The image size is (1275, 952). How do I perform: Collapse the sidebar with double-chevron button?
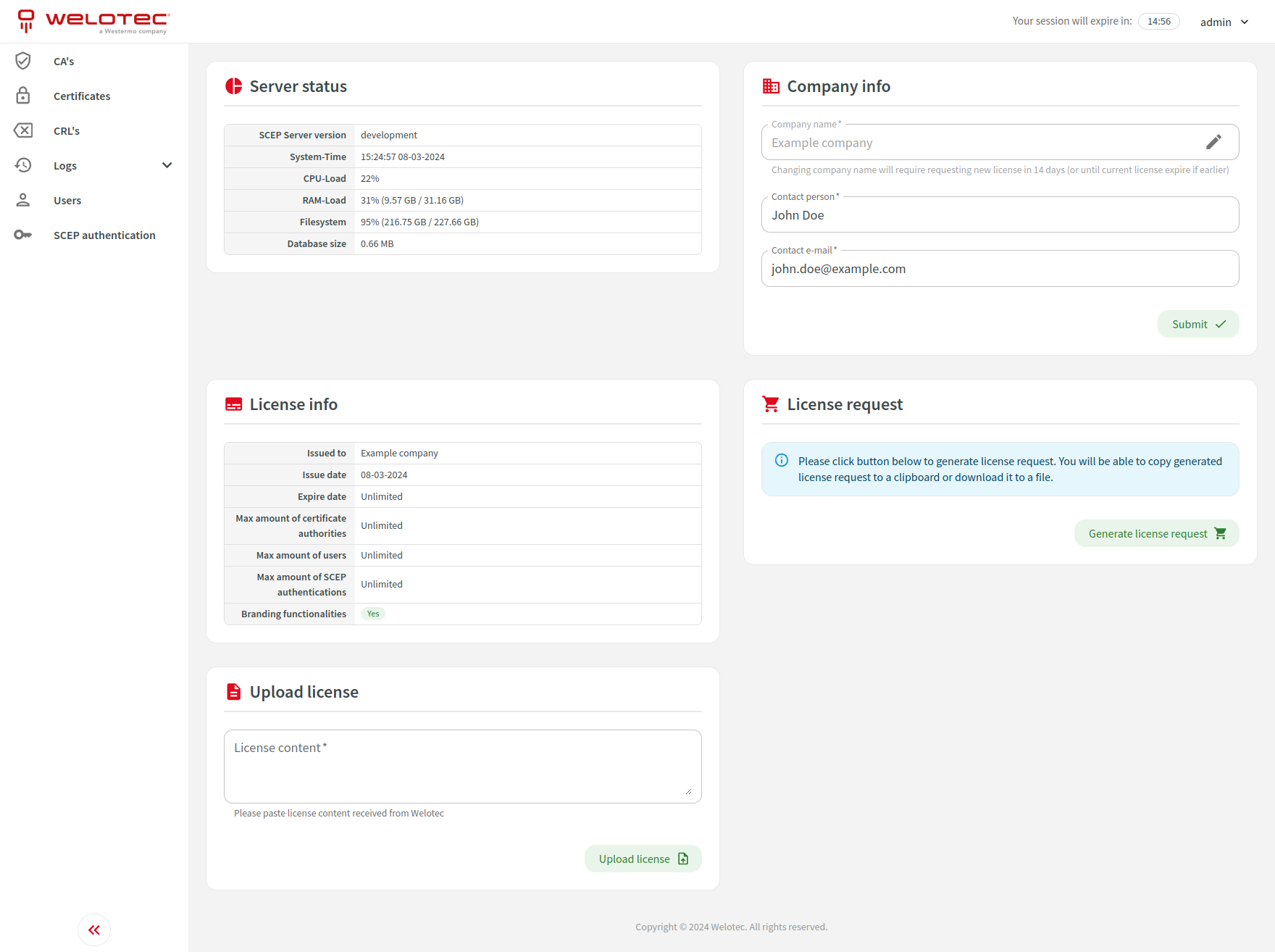[x=94, y=930]
